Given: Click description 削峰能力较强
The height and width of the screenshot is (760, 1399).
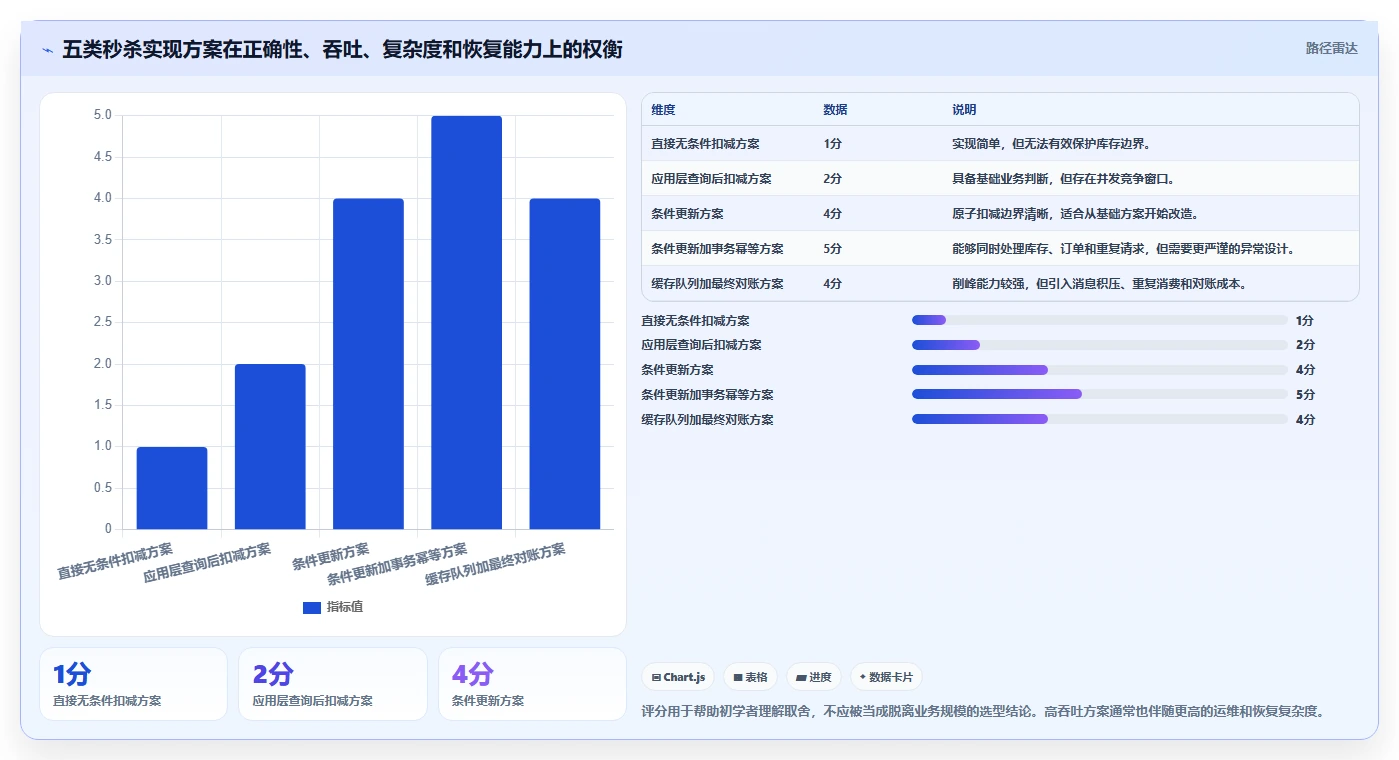Looking at the screenshot, I should (989, 284).
